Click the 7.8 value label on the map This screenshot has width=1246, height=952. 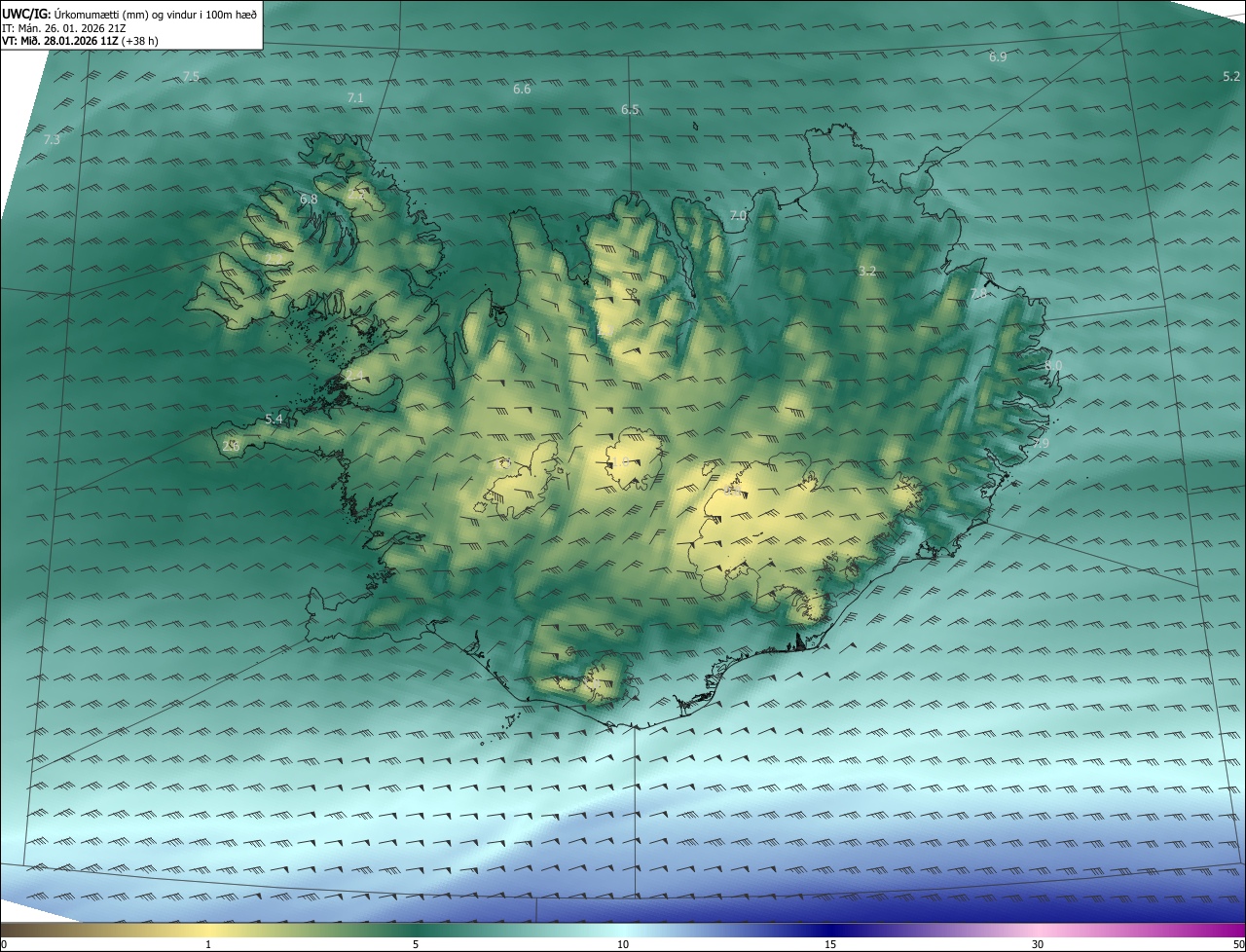(978, 293)
